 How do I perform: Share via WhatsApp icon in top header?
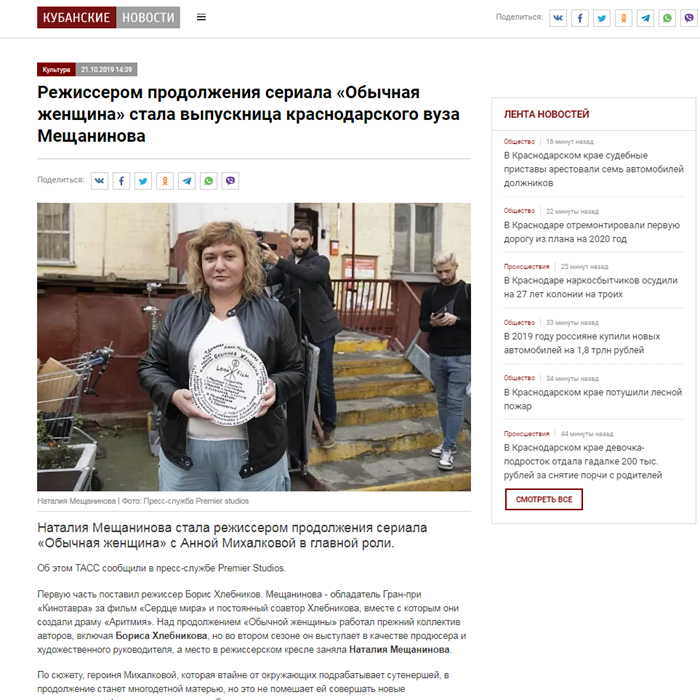click(x=667, y=18)
